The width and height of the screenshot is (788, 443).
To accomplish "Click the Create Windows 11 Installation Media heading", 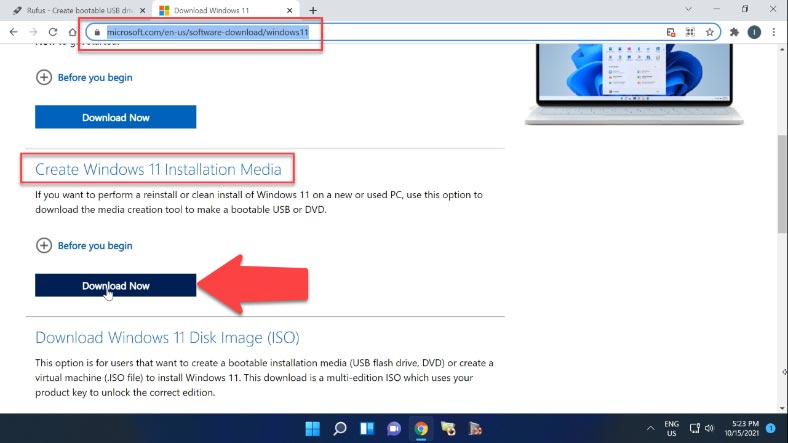I will tap(158, 169).
